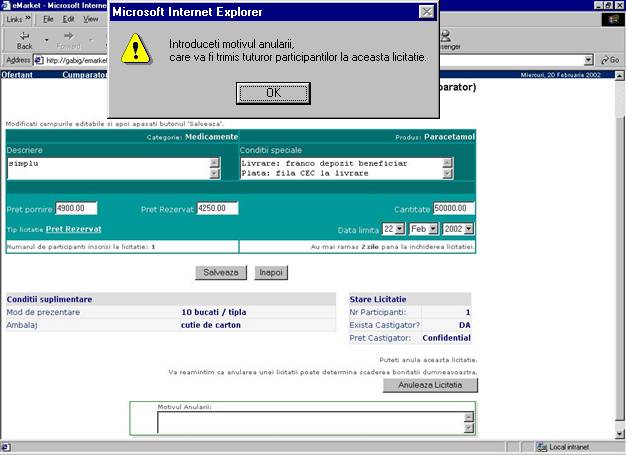Open the View menu

pyautogui.click(x=90, y=19)
